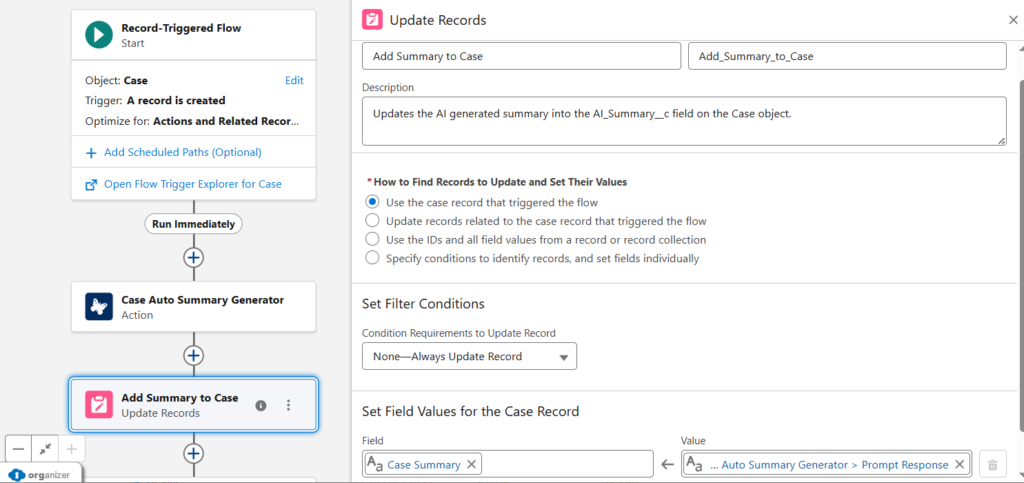Open the Condition Requirements to Update Record dropdown
1024x483 pixels.
click(469, 357)
